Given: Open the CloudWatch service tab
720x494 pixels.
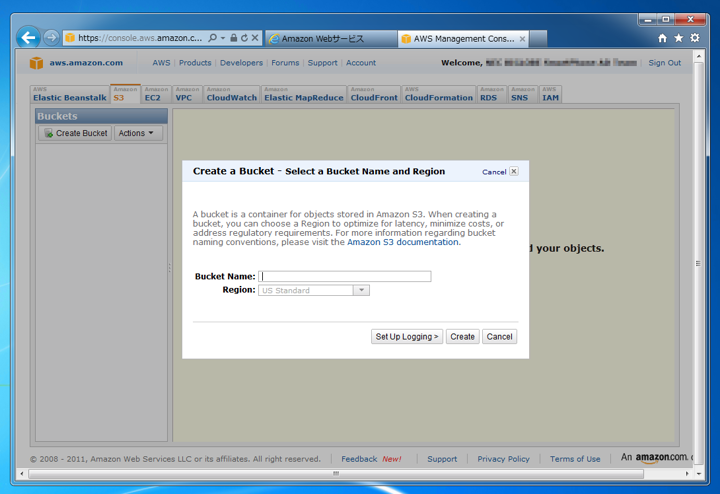Looking at the screenshot, I should (x=231, y=94).
